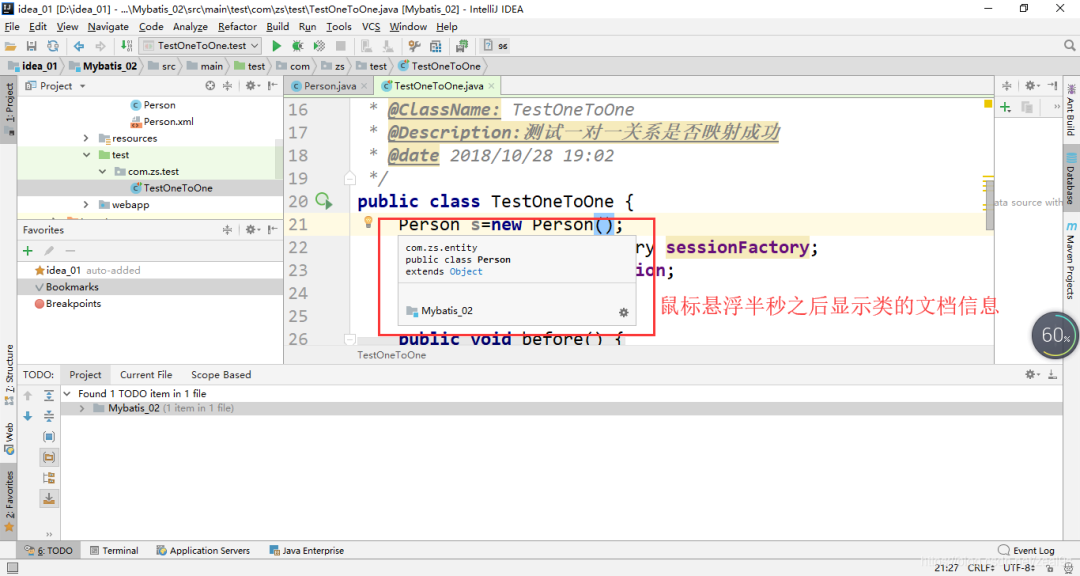This screenshot has width=1080, height=576.
Task: Open the run configuration dropdown TestOneToOne.test
Action: click(x=200, y=45)
